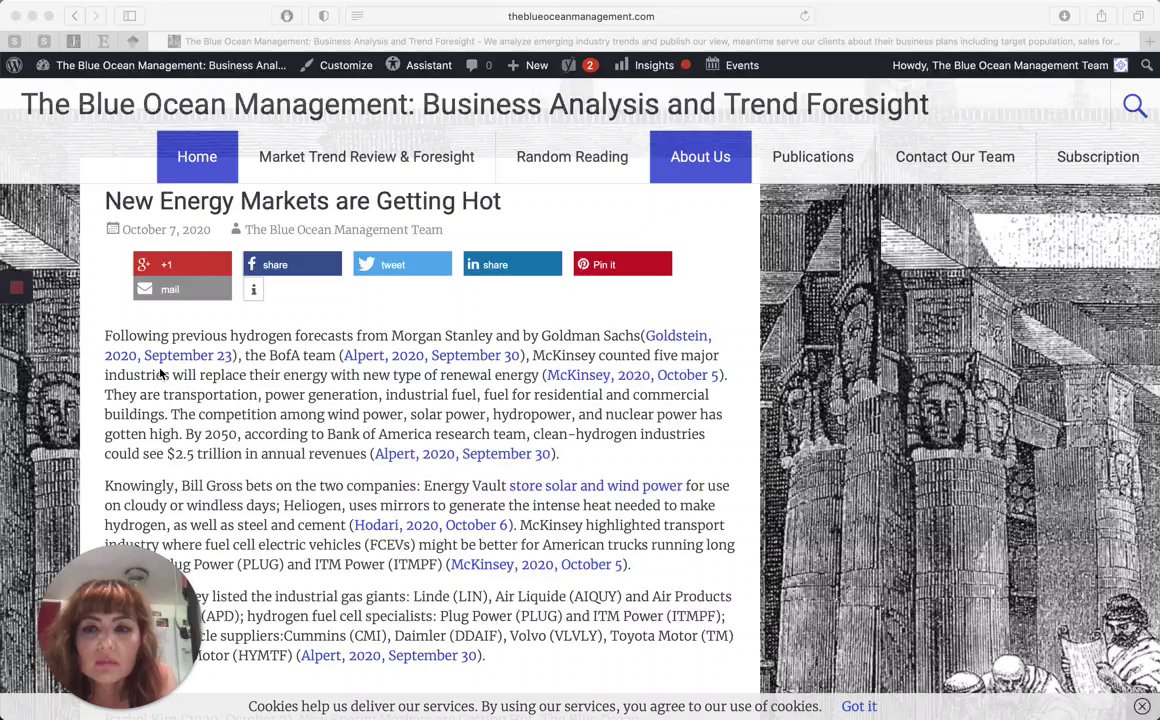Click the Safari forward arrow

(96, 16)
